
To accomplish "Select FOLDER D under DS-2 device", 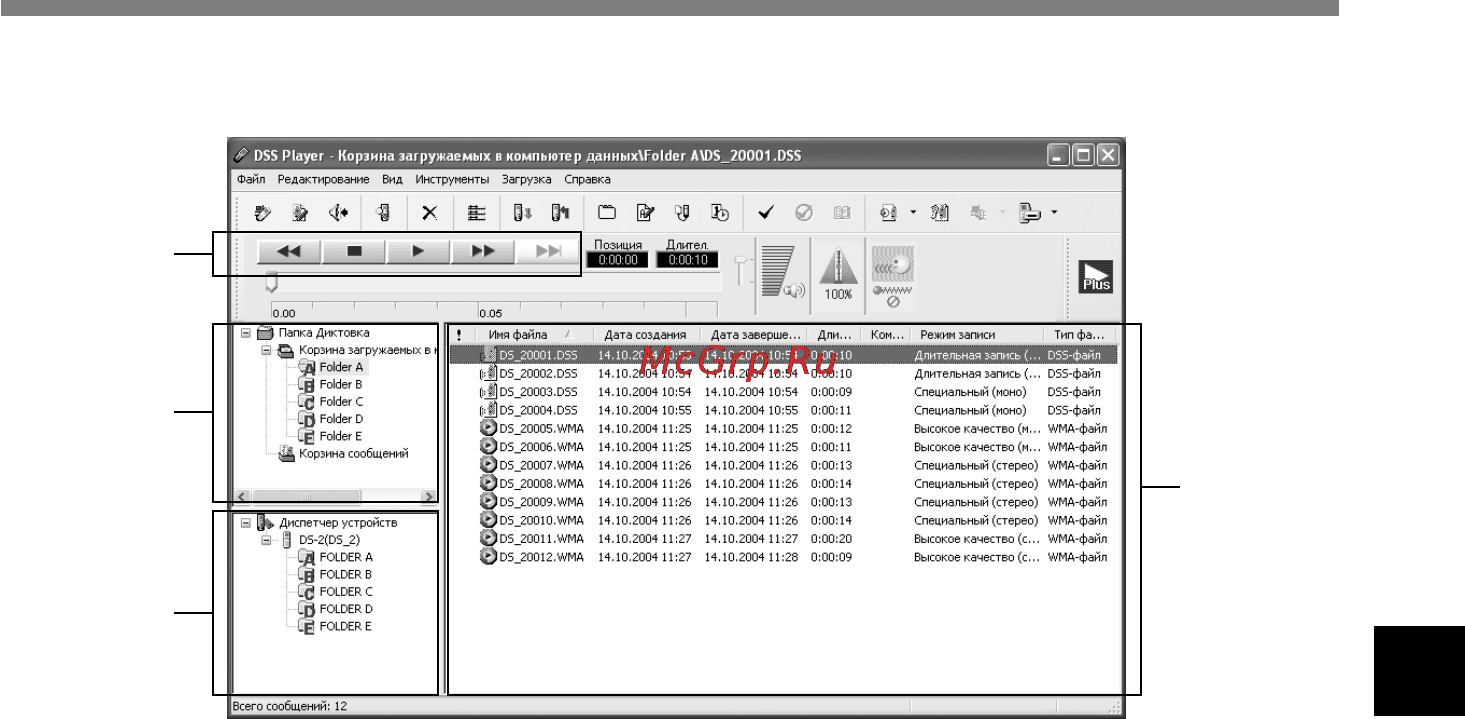I will pyautogui.click(x=346, y=608).
